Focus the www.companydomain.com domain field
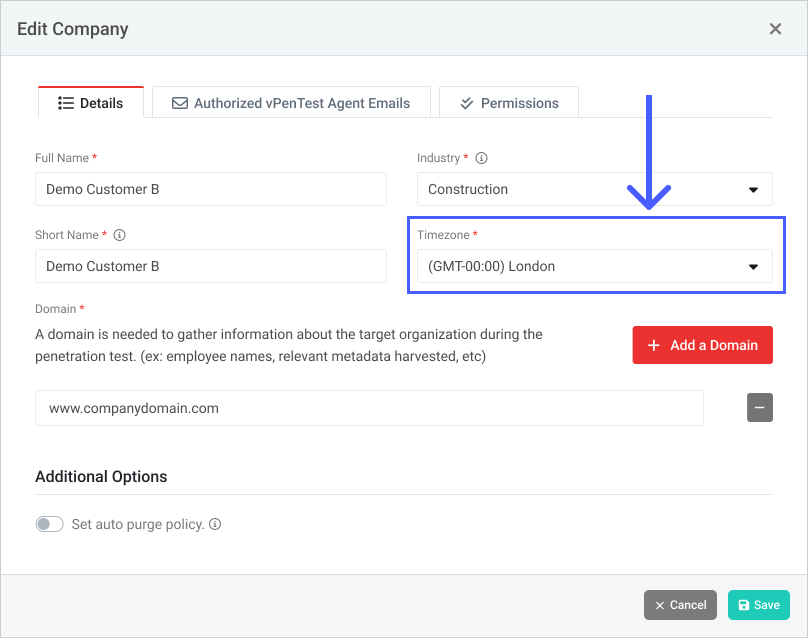 [x=369, y=408]
